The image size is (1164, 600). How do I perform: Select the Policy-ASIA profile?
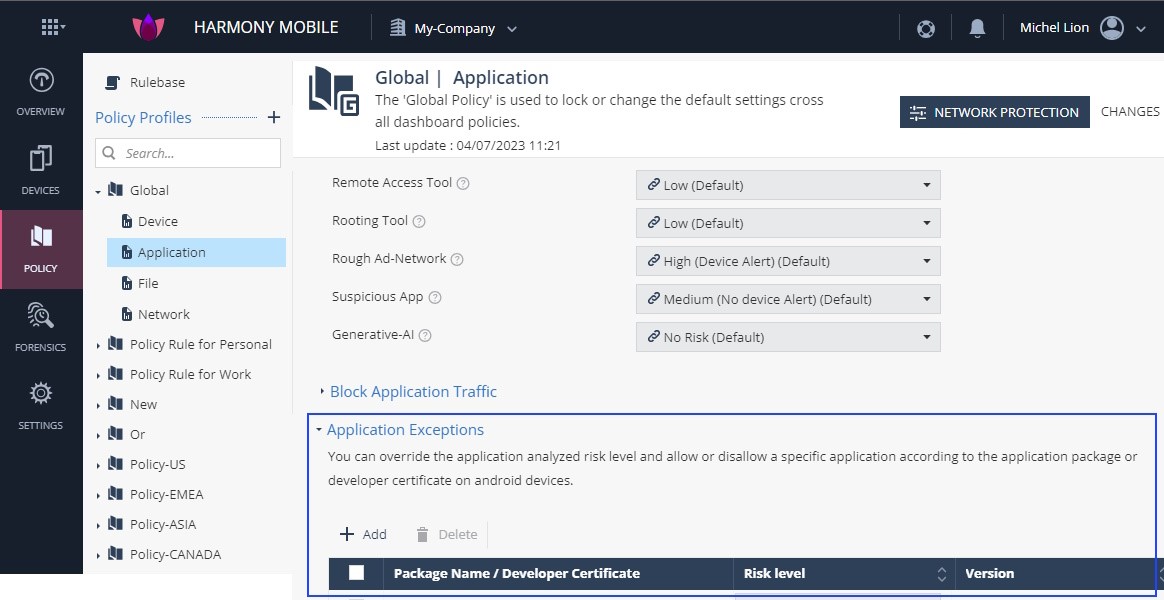tap(163, 524)
